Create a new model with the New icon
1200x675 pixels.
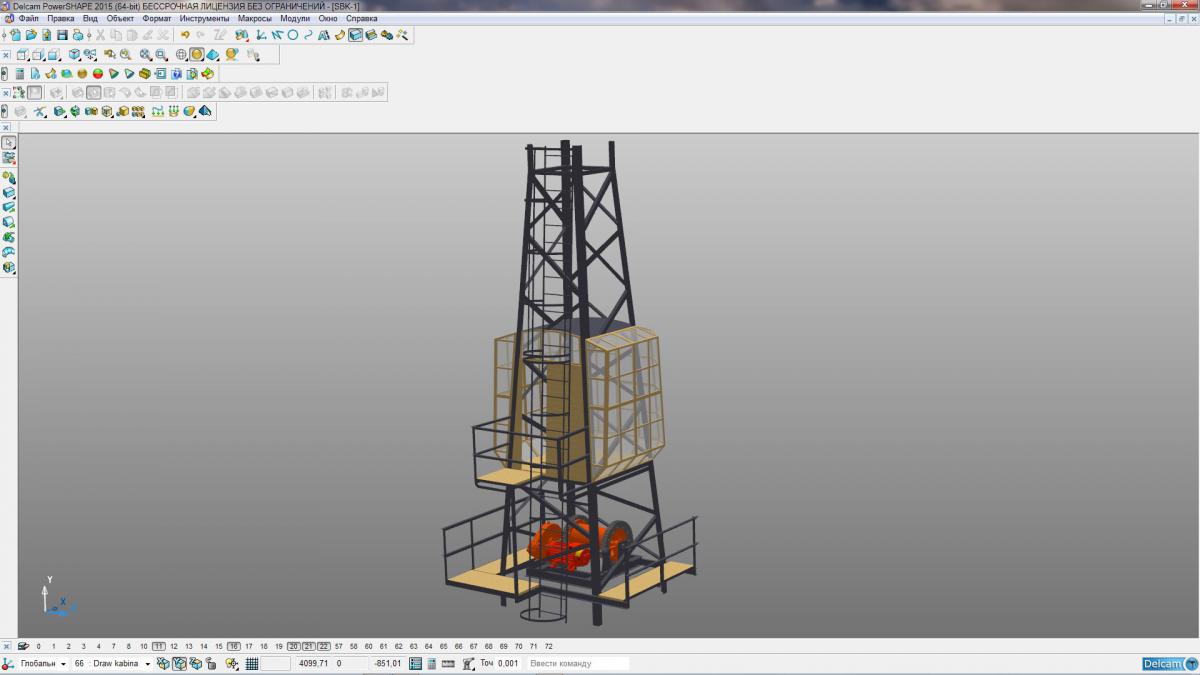(15, 35)
